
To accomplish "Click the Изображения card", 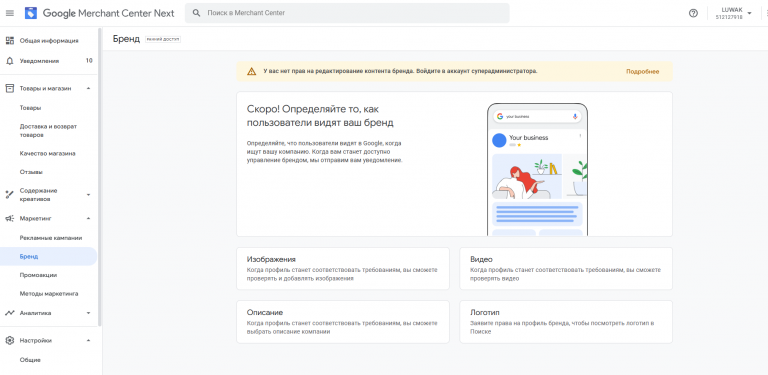I will tap(343, 268).
